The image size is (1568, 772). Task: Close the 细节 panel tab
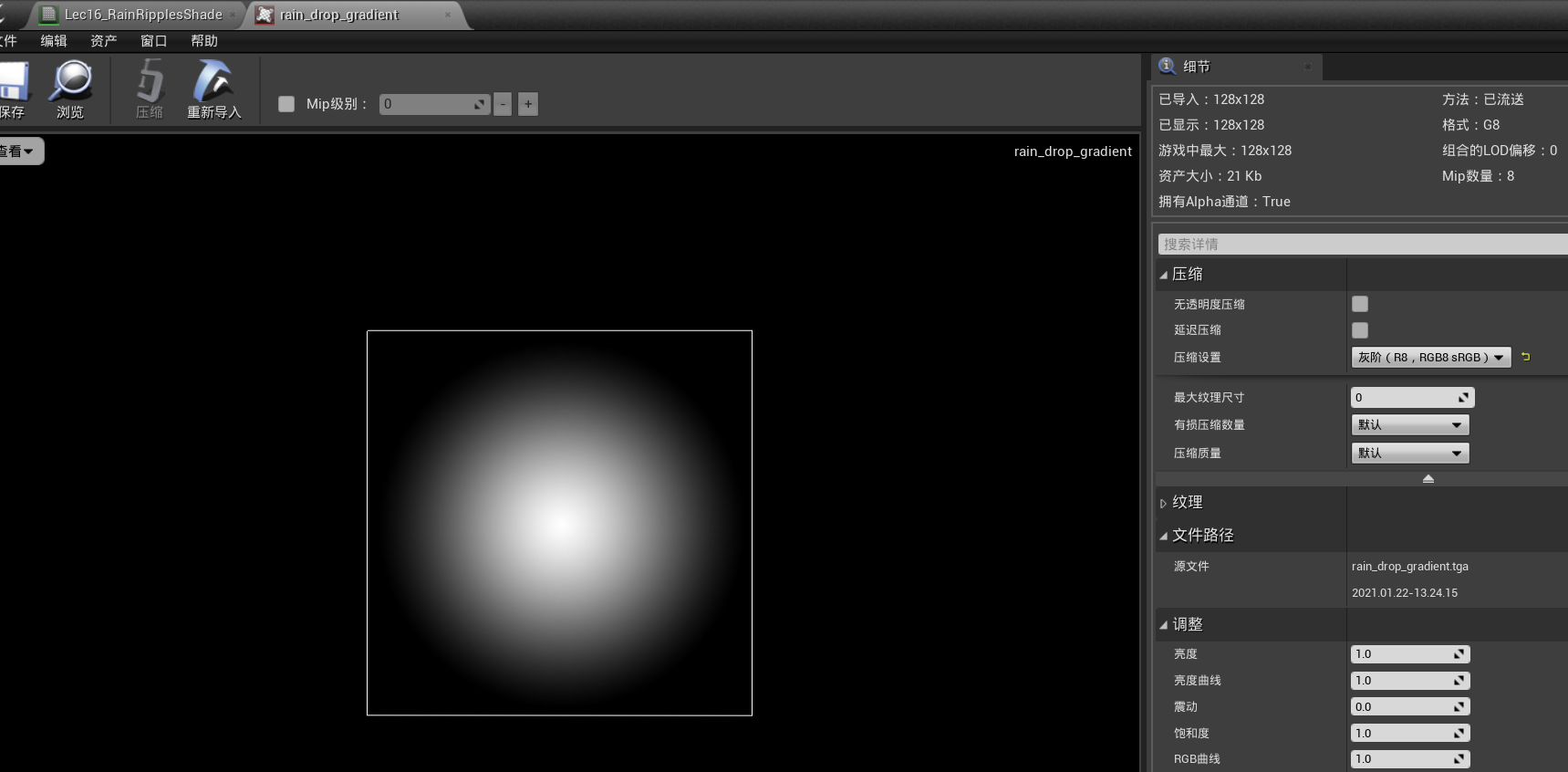tap(1307, 67)
